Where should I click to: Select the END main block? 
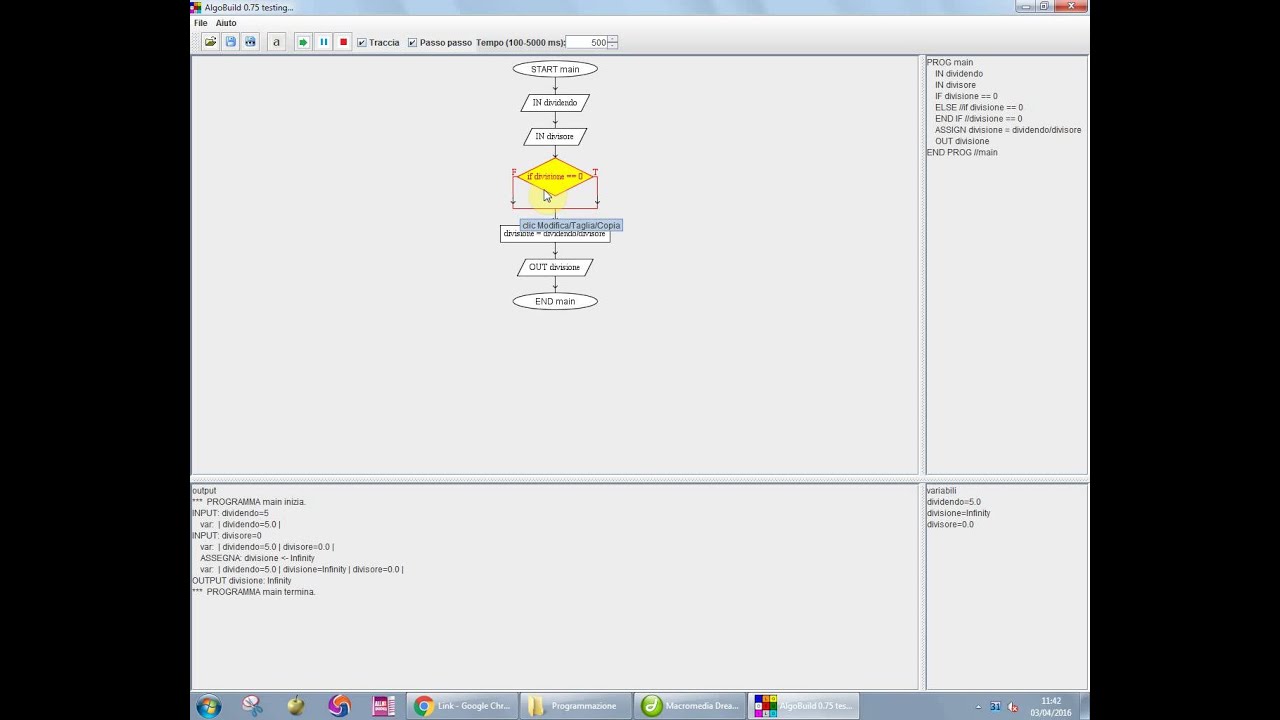coord(555,301)
